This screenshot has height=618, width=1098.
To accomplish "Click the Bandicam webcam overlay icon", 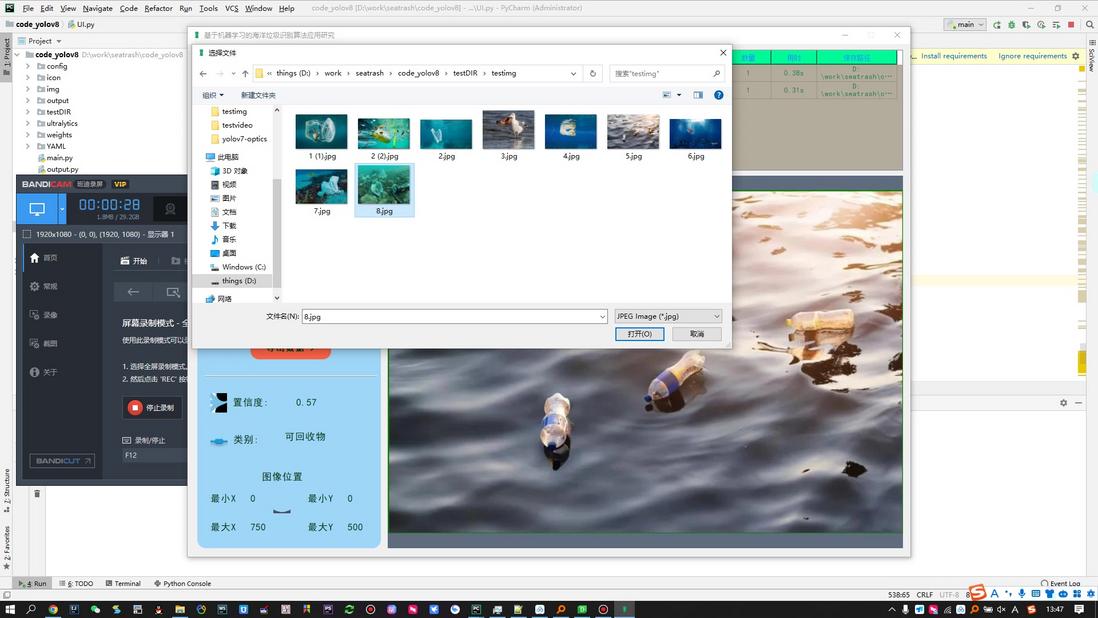I will (x=169, y=209).
